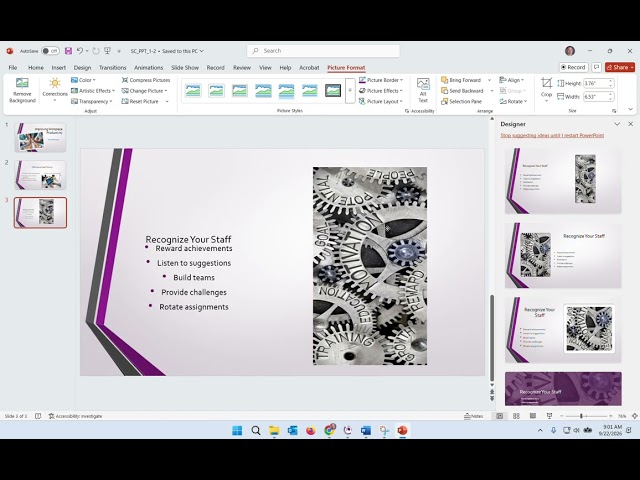This screenshot has height=480, width=640.
Task: Apply the second picture style
Action: tap(216, 90)
